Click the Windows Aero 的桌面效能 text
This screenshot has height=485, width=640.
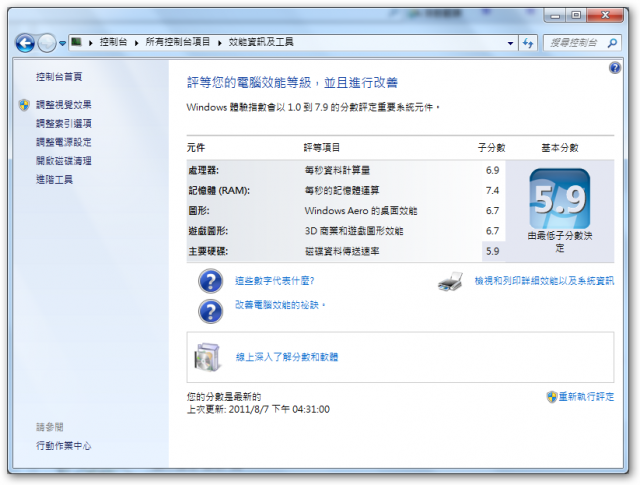361,211
